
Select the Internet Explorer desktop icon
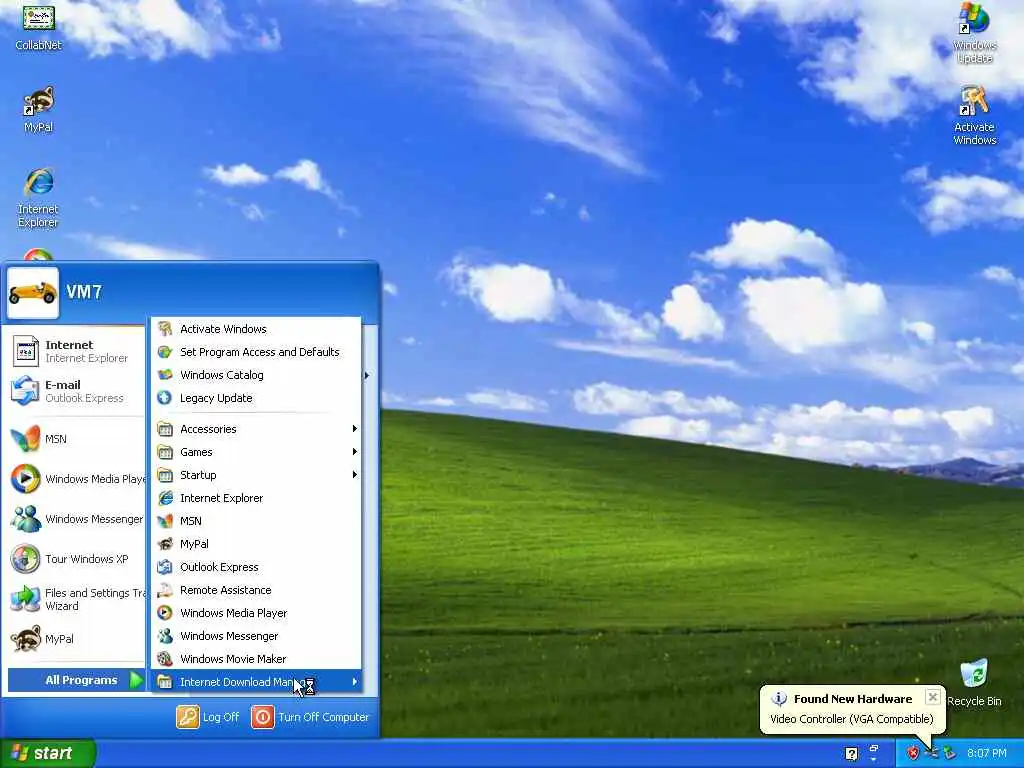[x=39, y=198]
